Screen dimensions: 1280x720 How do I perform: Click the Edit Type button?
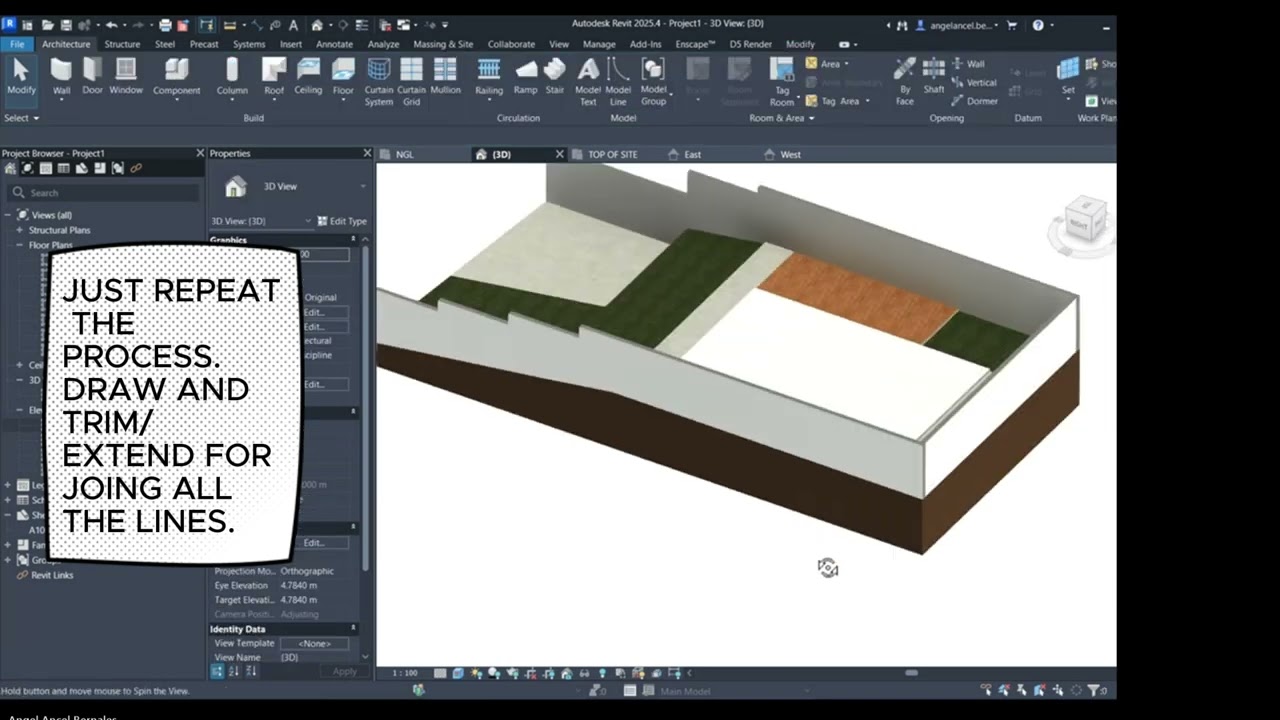342,221
